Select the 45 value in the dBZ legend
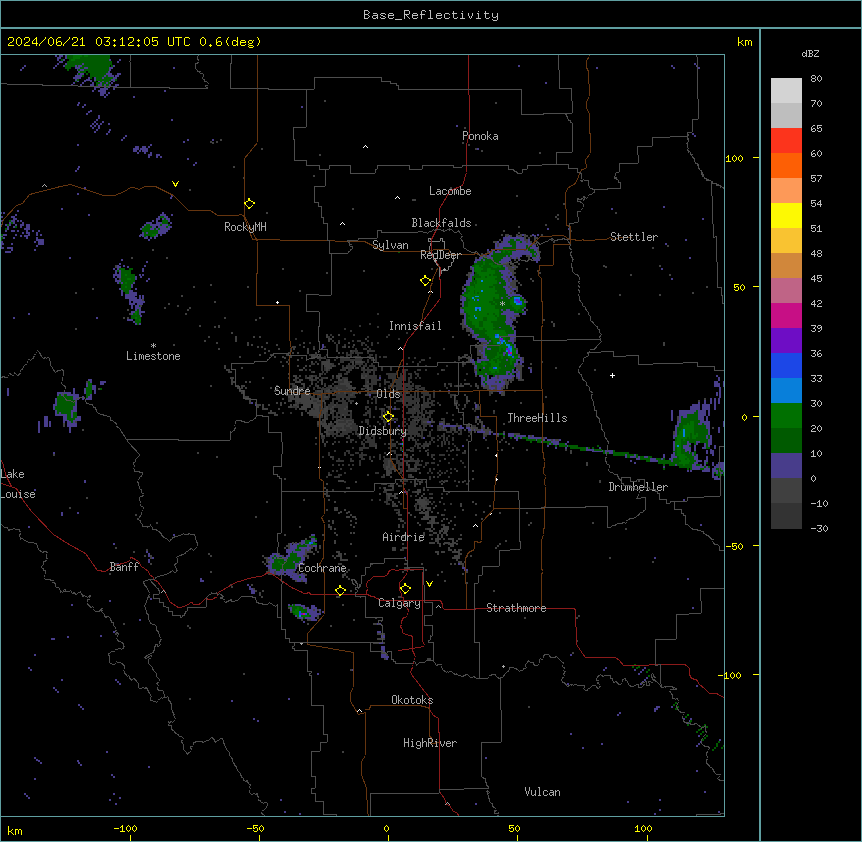The width and height of the screenshot is (862, 842). [x=816, y=279]
